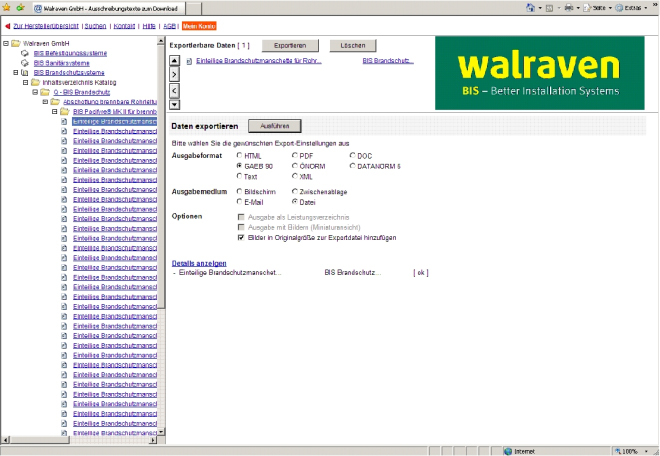660x456 pixels.
Task: Click document icon in exportable data list
Action: click(189, 61)
